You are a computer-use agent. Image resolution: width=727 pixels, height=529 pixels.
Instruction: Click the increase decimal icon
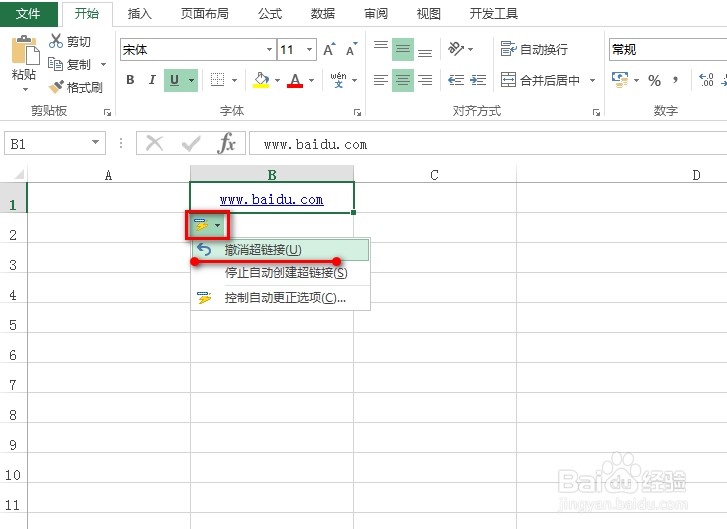706,80
